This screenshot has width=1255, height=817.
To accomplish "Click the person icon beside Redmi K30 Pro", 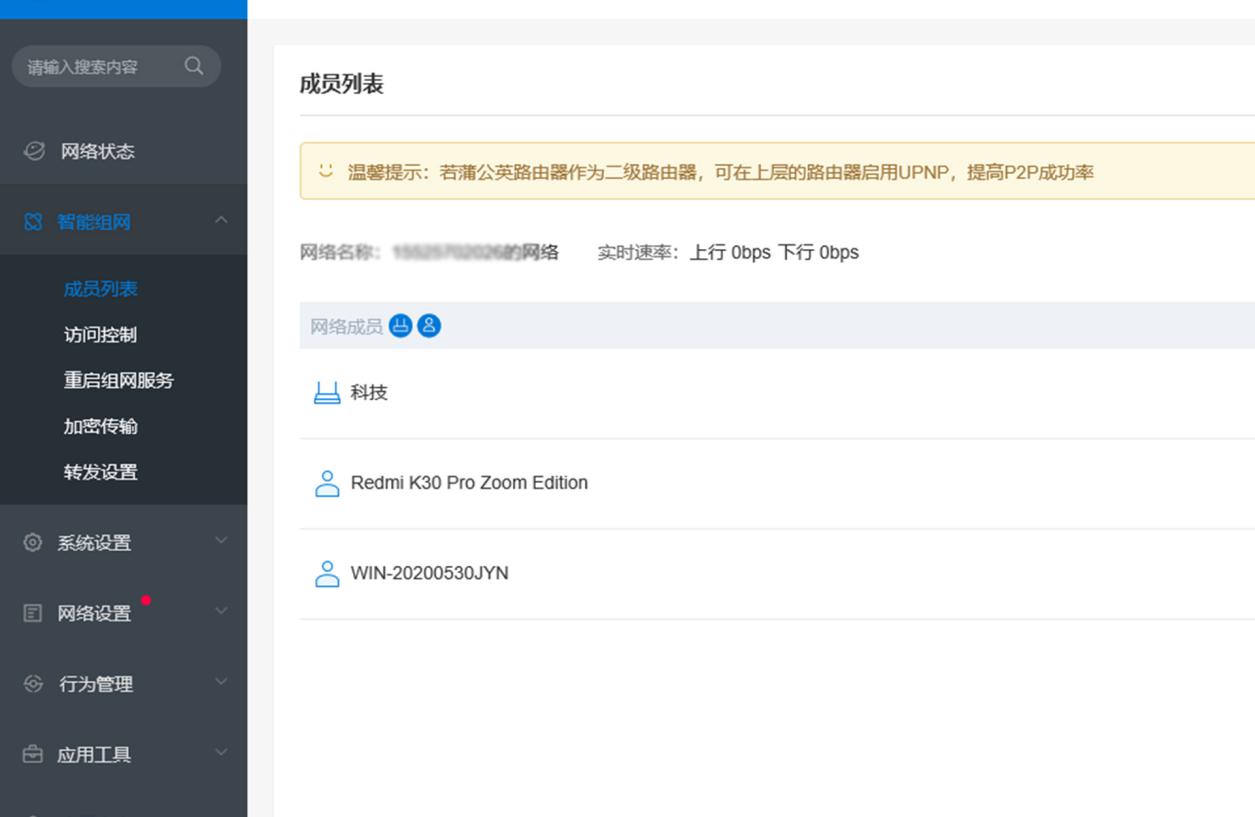I will click(x=326, y=482).
